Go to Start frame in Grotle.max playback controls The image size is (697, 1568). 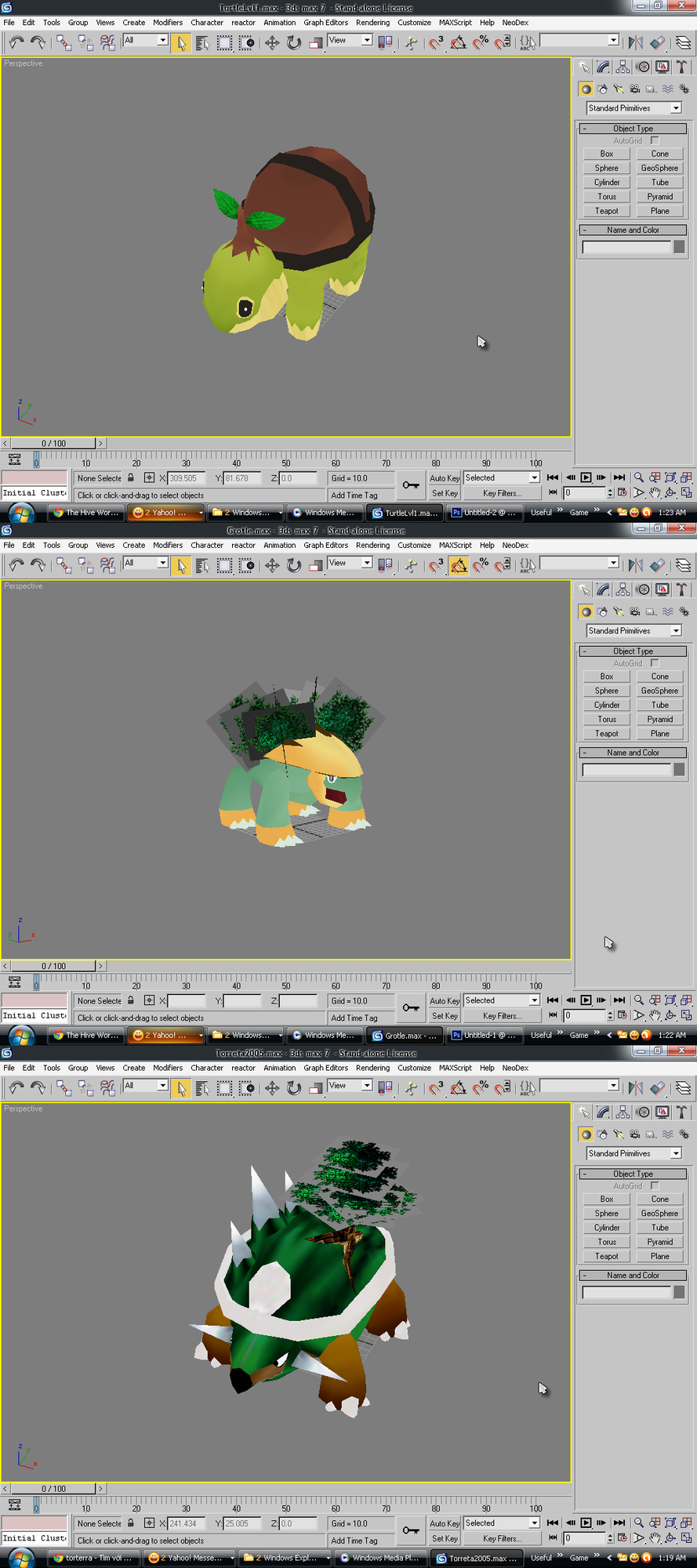point(553,1000)
